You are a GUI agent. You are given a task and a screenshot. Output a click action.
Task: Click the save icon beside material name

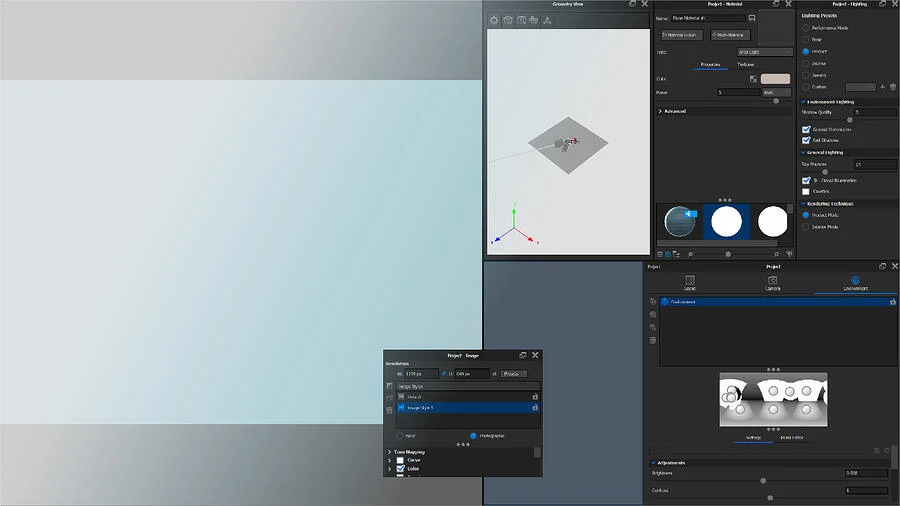751,18
